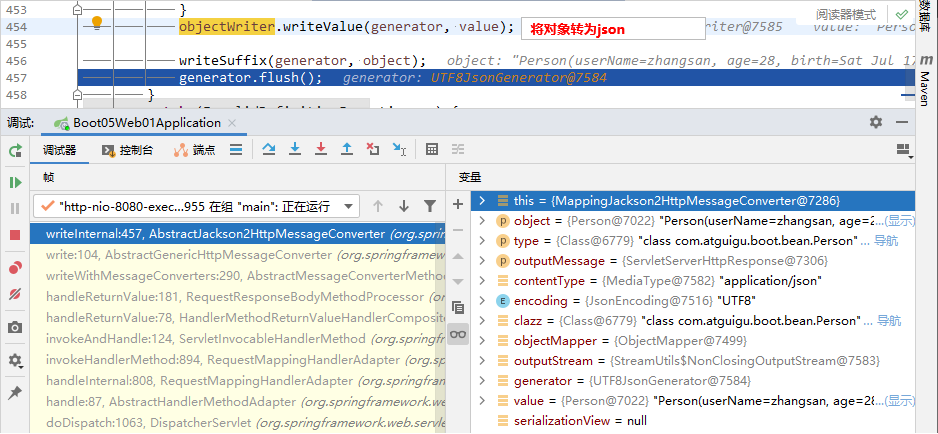Click the lightbulb intention icon on line 454
The height and width of the screenshot is (434, 938).
pos(96,23)
